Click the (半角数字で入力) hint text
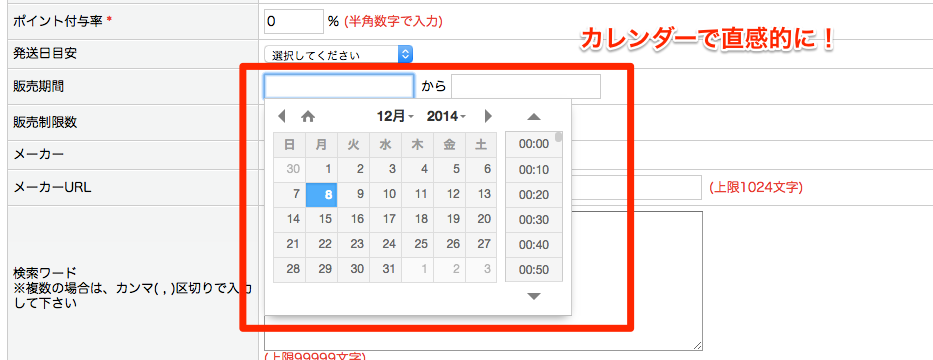This screenshot has width=933, height=360. pos(393,22)
